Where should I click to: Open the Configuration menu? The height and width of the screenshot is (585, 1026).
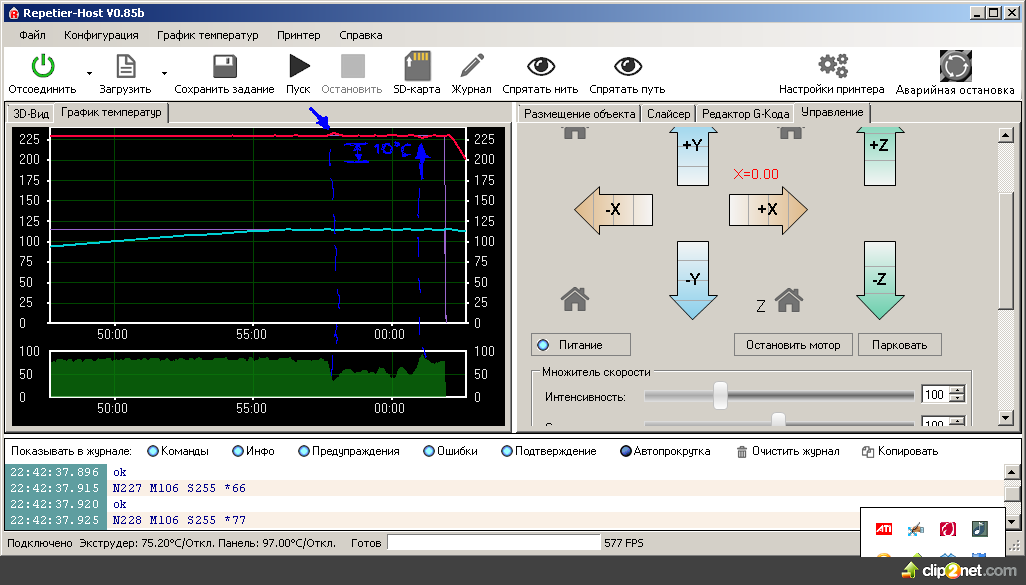coord(101,35)
